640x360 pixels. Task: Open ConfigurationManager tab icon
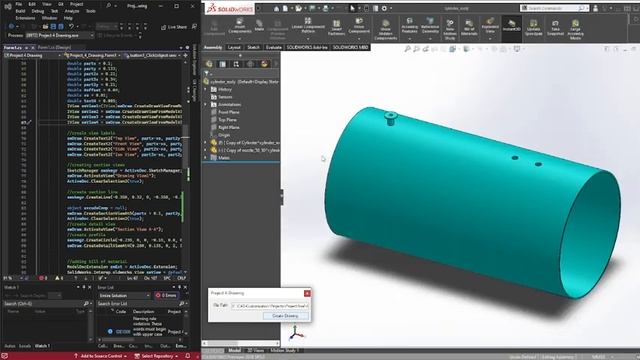click(x=236, y=64)
